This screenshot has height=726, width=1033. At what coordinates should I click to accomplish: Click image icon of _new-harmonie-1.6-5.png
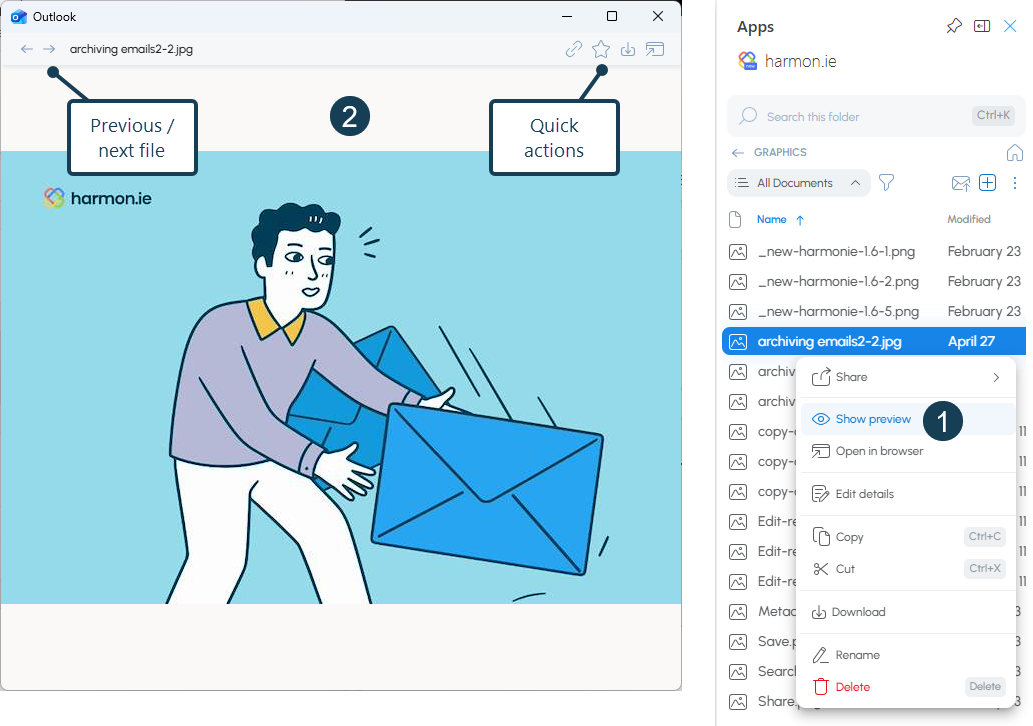(x=738, y=312)
